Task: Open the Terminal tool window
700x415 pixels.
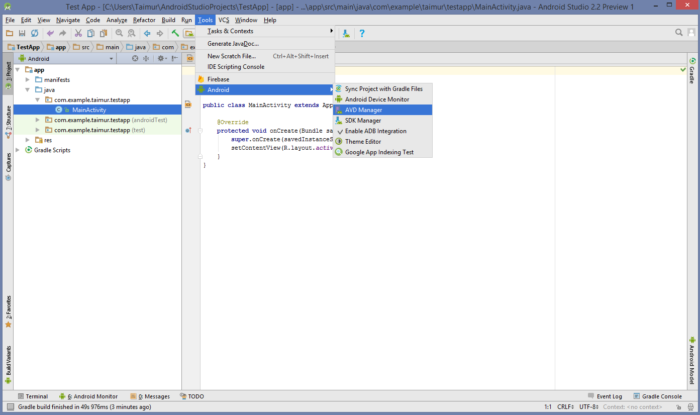Action: (x=31, y=396)
